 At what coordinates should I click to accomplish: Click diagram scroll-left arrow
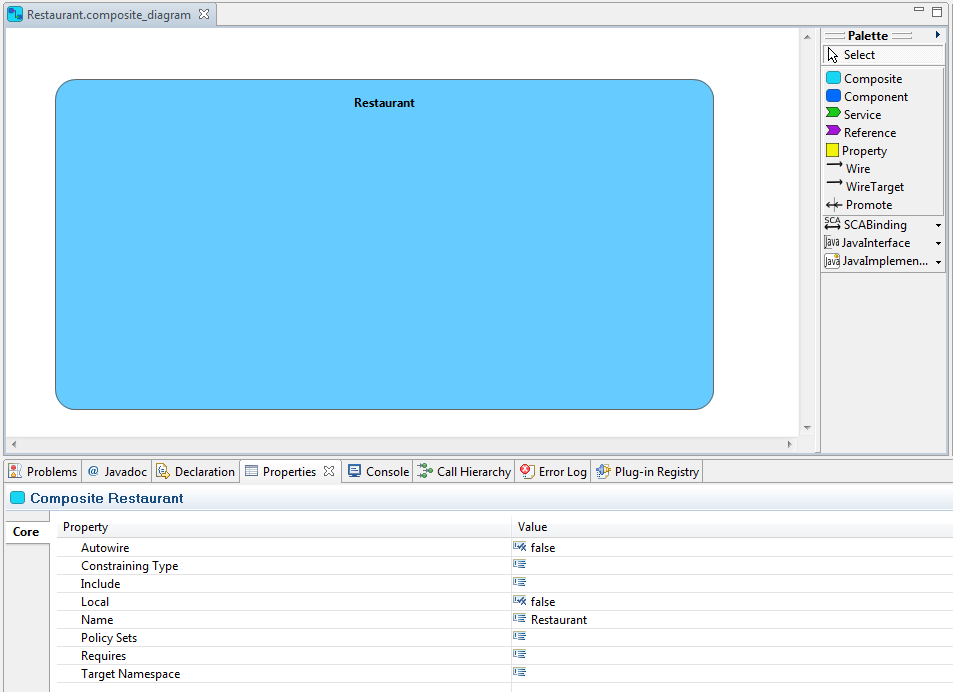tap(14, 444)
